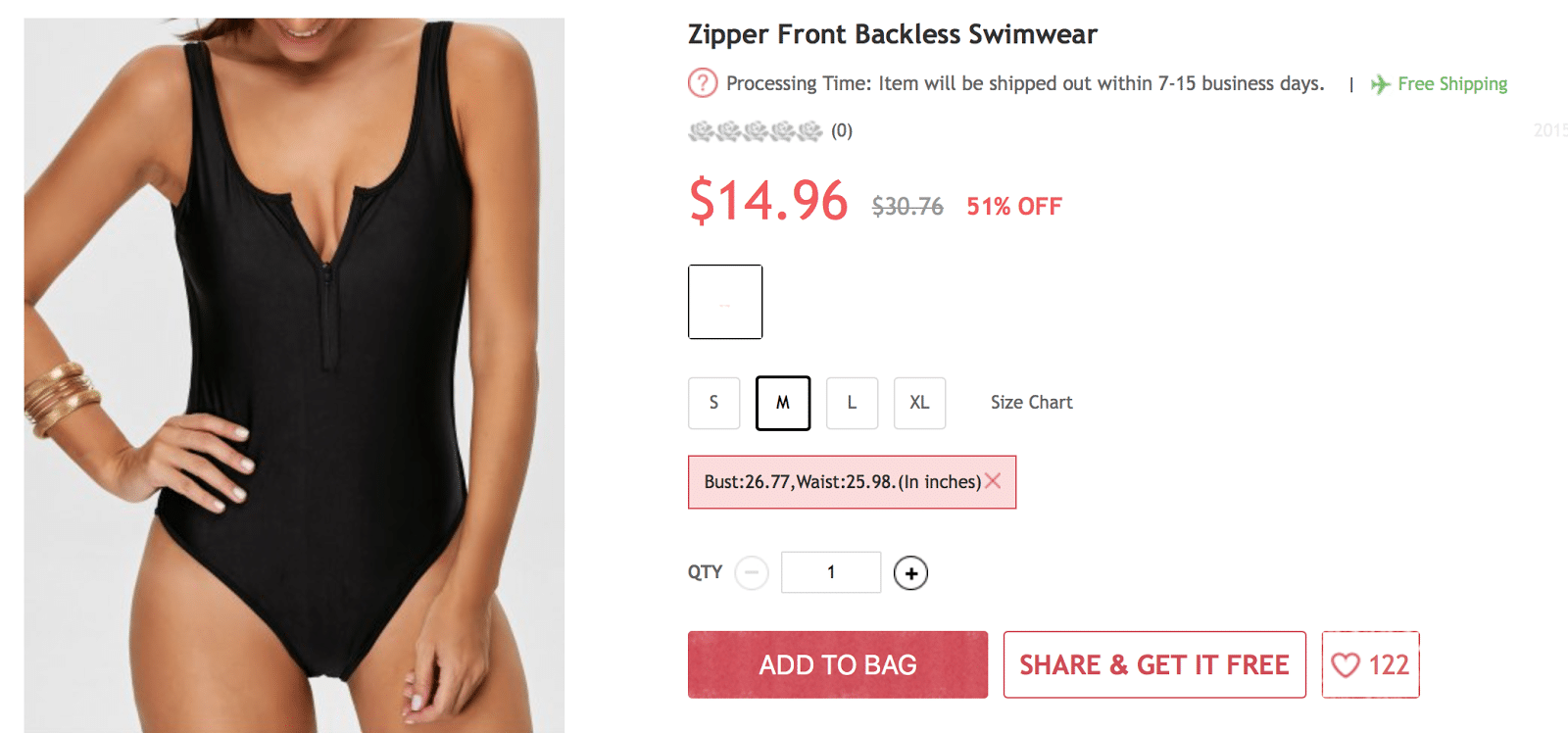The width and height of the screenshot is (1568, 733).
Task: Decrease quantity with the minus icon
Action: 752,572
